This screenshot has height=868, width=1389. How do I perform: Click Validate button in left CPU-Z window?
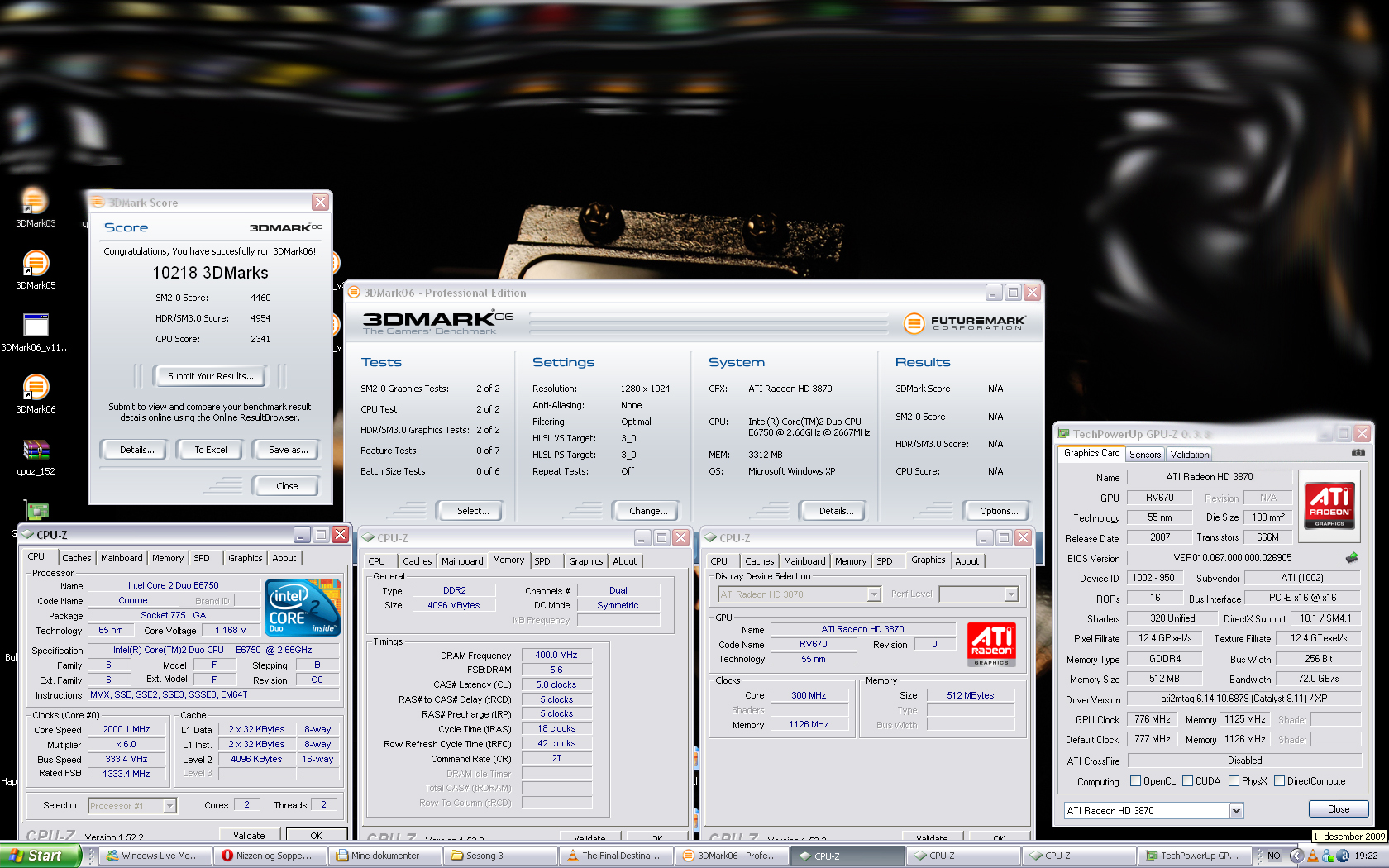(x=249, y=835)
